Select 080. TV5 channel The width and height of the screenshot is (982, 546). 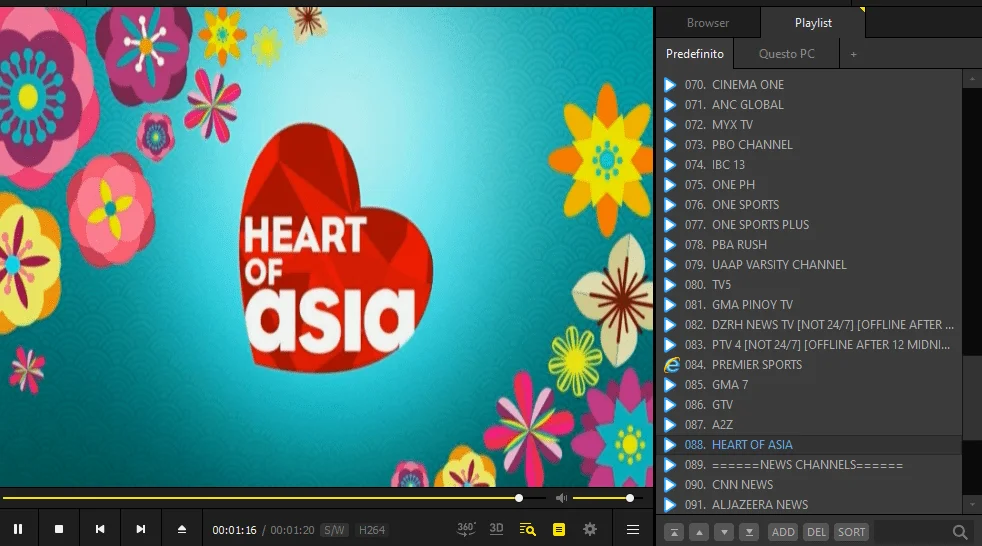pos(809,285)
